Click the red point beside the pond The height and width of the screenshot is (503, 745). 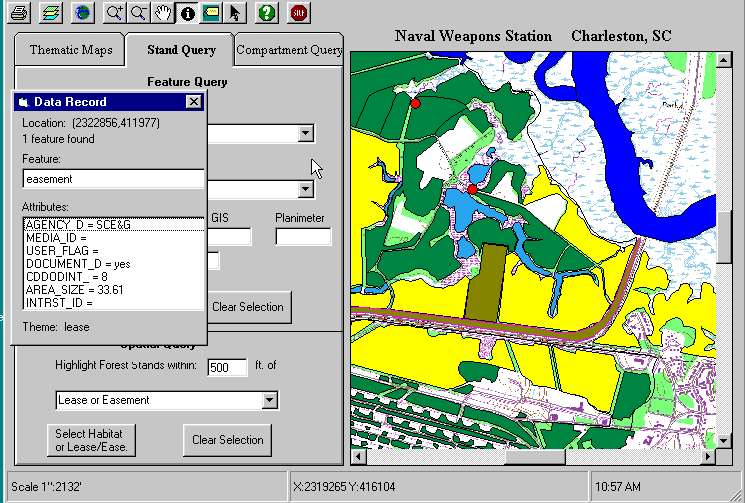[x=472, y=190]
